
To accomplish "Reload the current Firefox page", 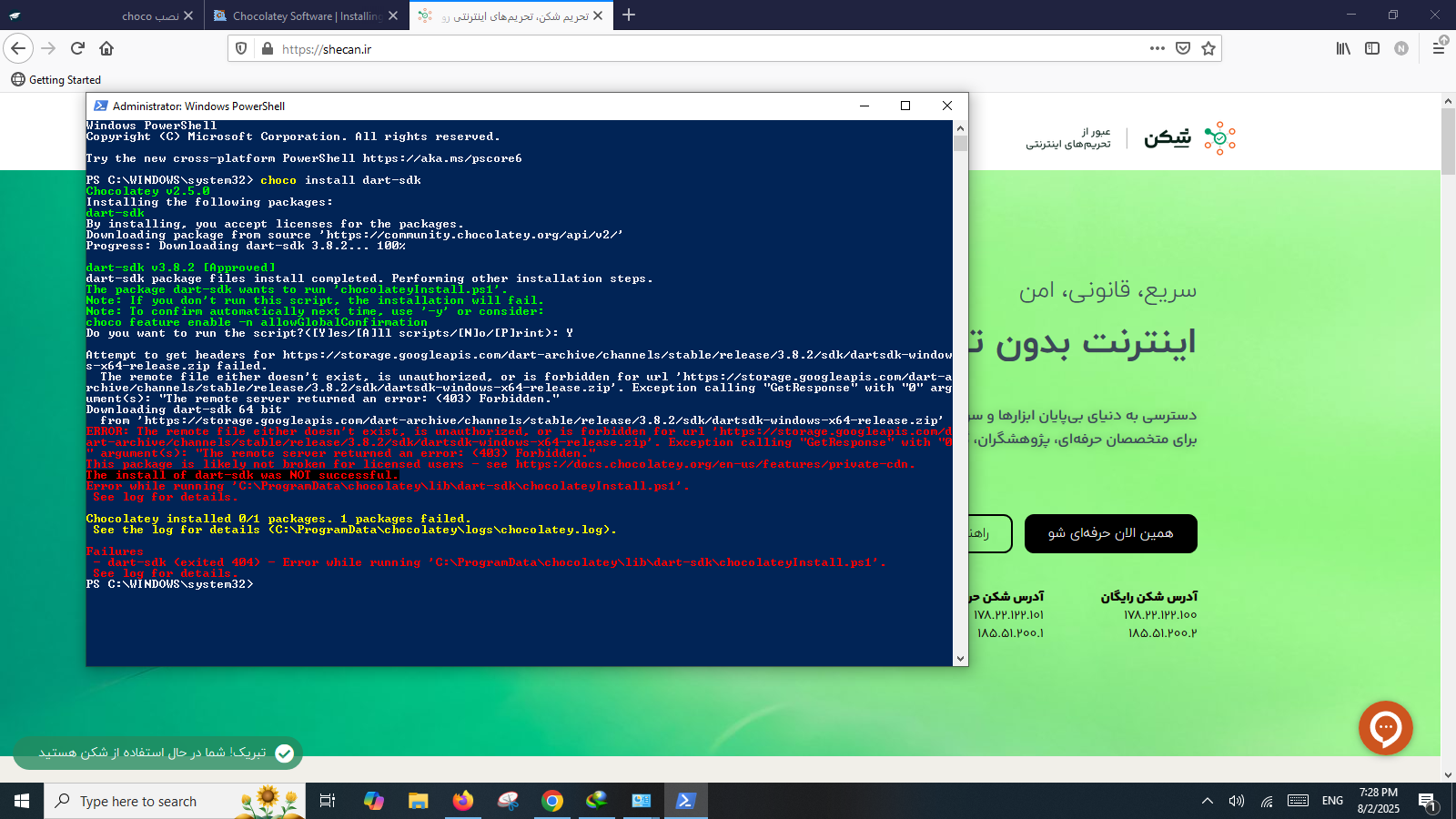I will [x=77, y=48].
